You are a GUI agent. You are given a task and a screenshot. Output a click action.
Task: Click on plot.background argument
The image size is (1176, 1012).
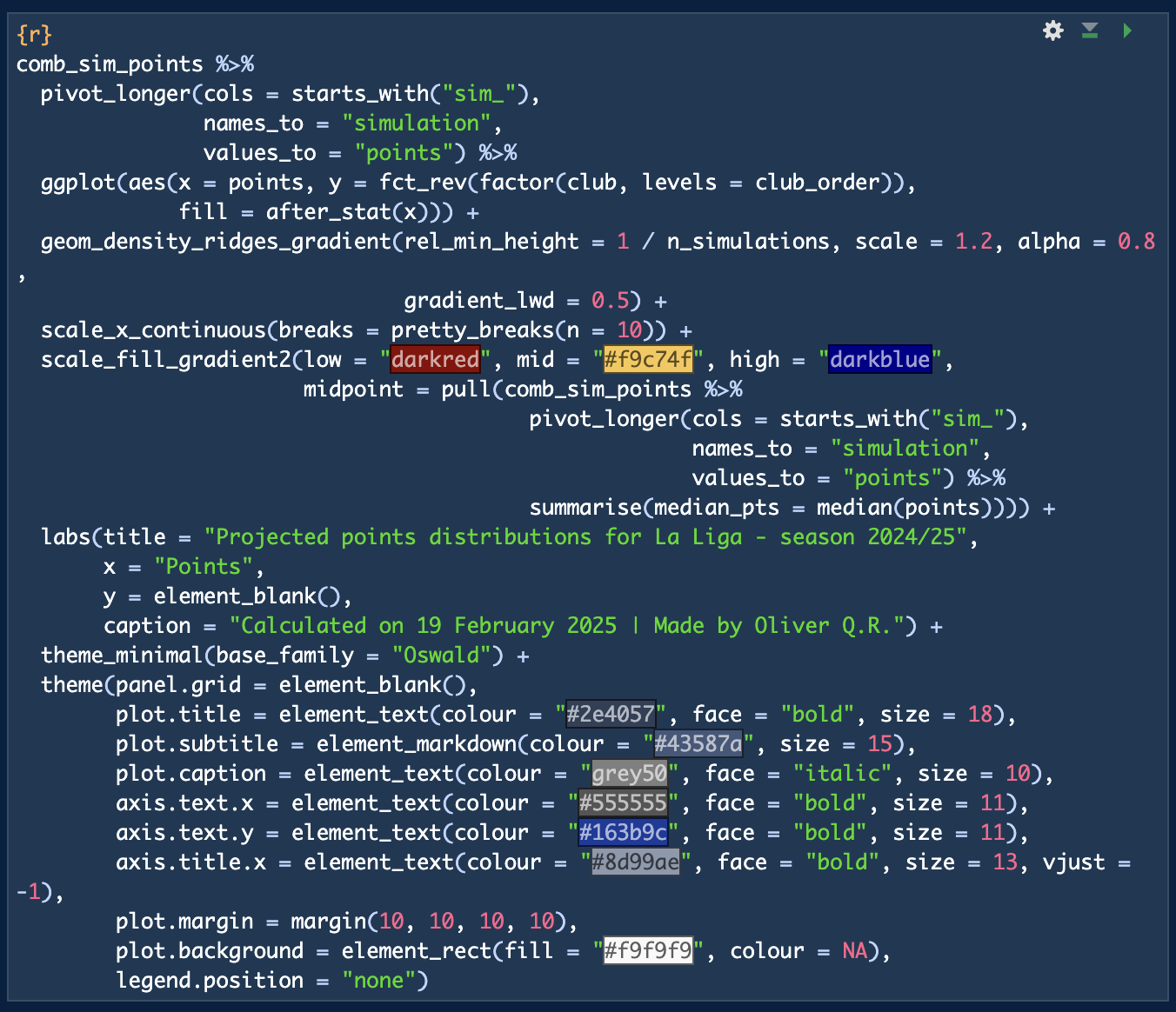click(x=210, y=950)
